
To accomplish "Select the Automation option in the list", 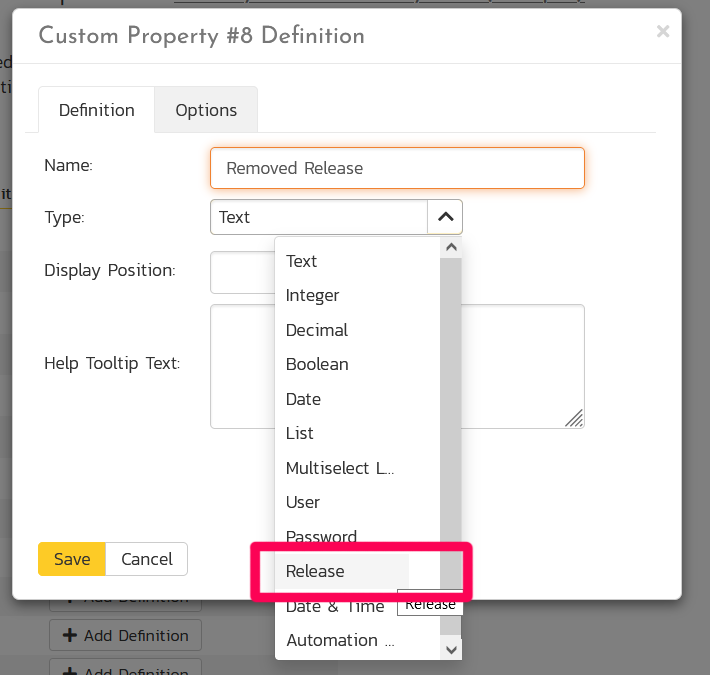I will (340, 640).
